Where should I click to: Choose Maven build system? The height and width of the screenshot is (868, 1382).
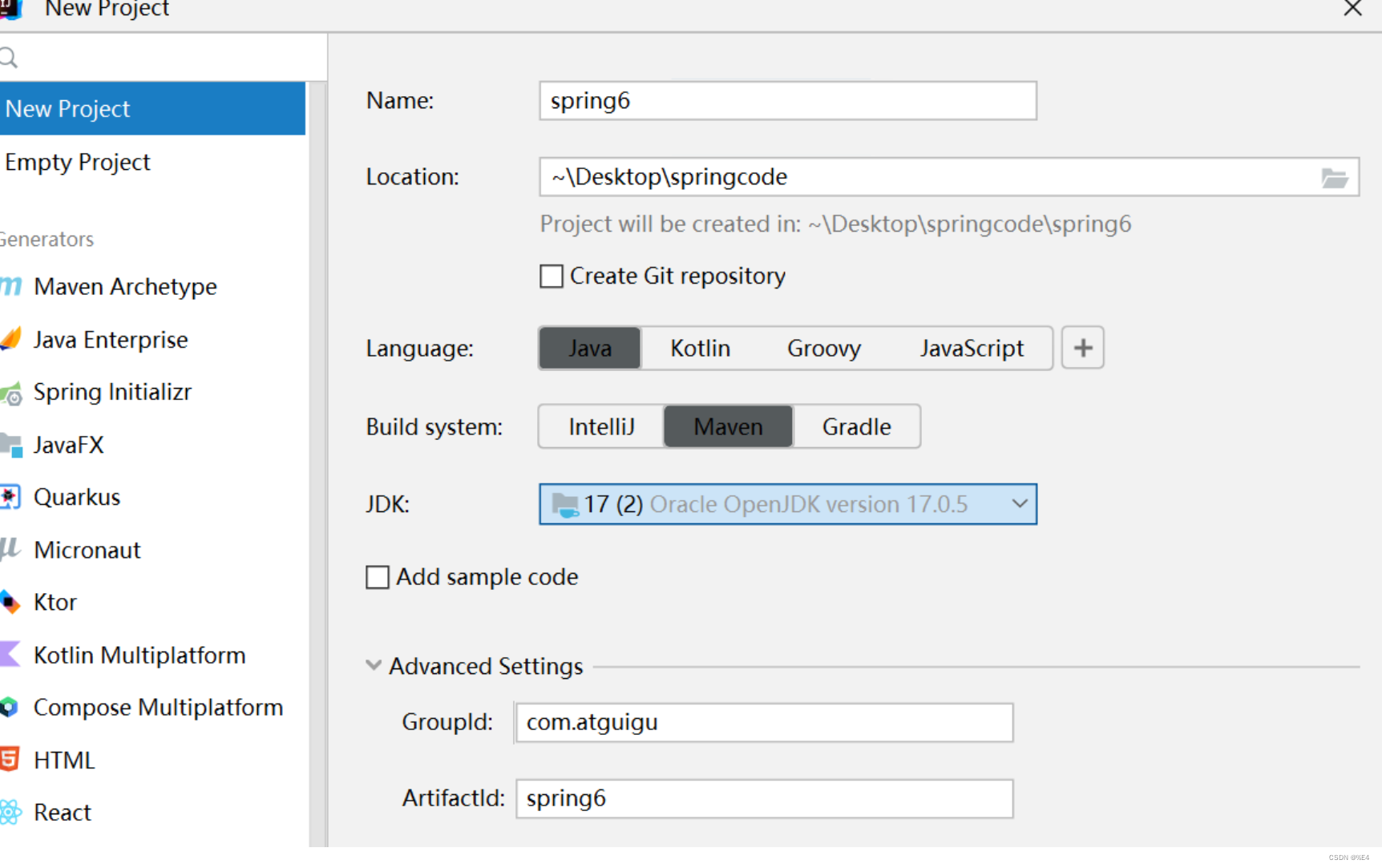(x=728, y=426)
